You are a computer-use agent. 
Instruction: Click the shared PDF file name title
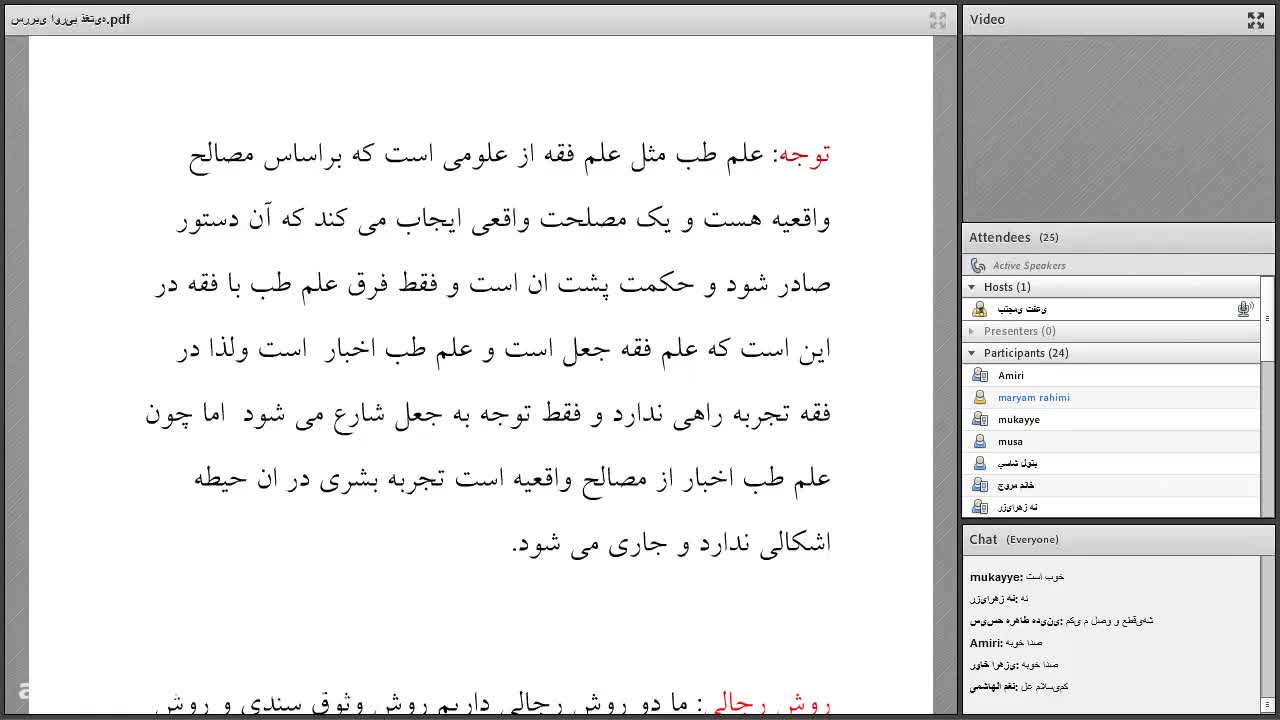click(70, 19)
